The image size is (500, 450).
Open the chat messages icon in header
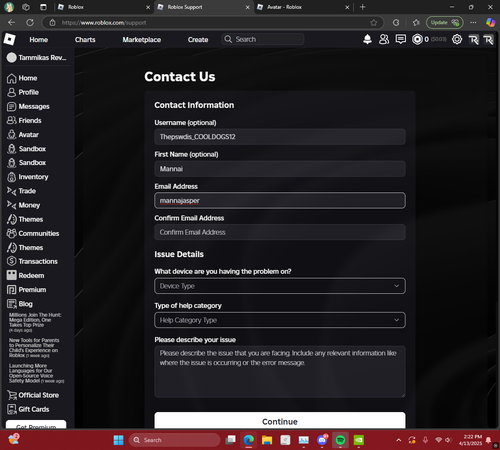pos(401,39)
